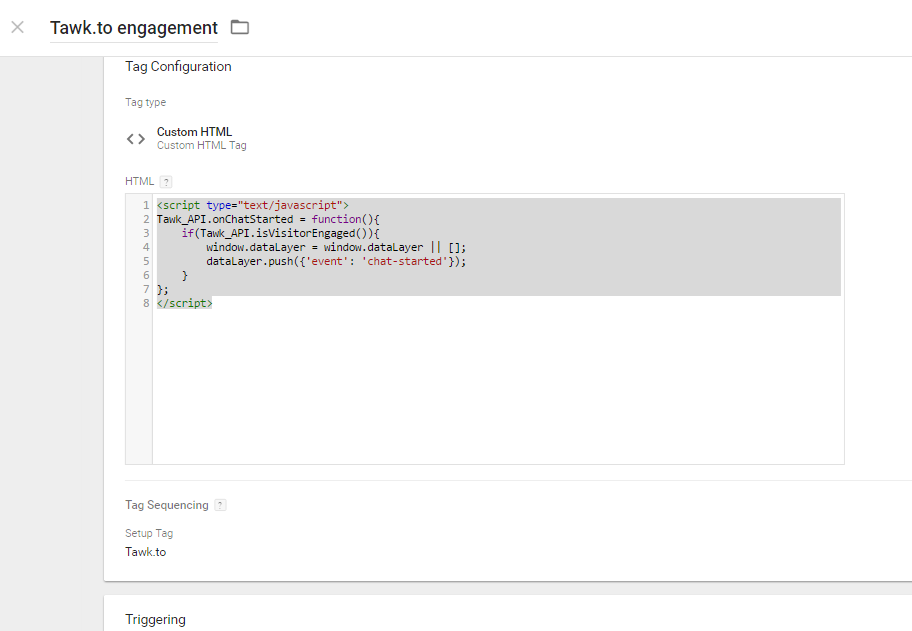912x631 pixels.
Task: Select the Custom HTML tag type
Action: point(194,132)
